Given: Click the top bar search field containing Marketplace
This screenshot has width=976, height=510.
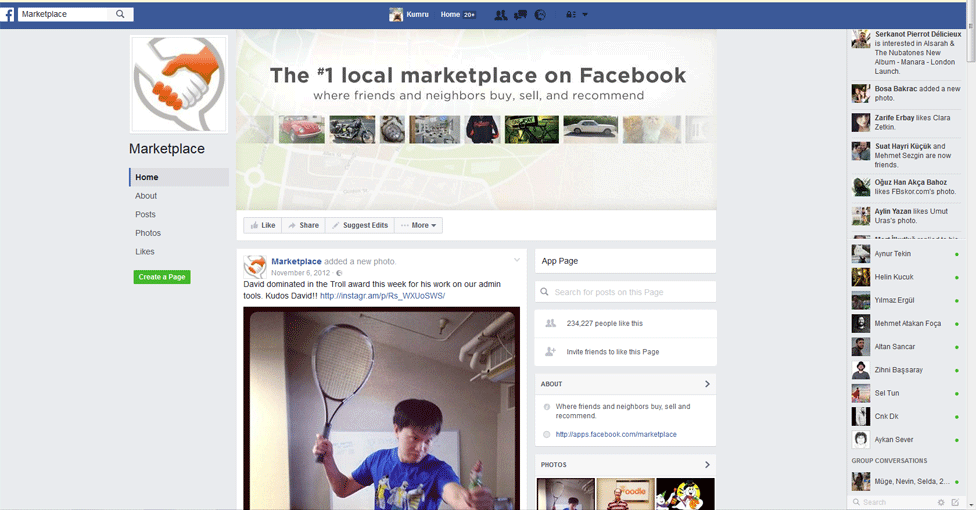Looking at the screenshot, I should point(65,14).
